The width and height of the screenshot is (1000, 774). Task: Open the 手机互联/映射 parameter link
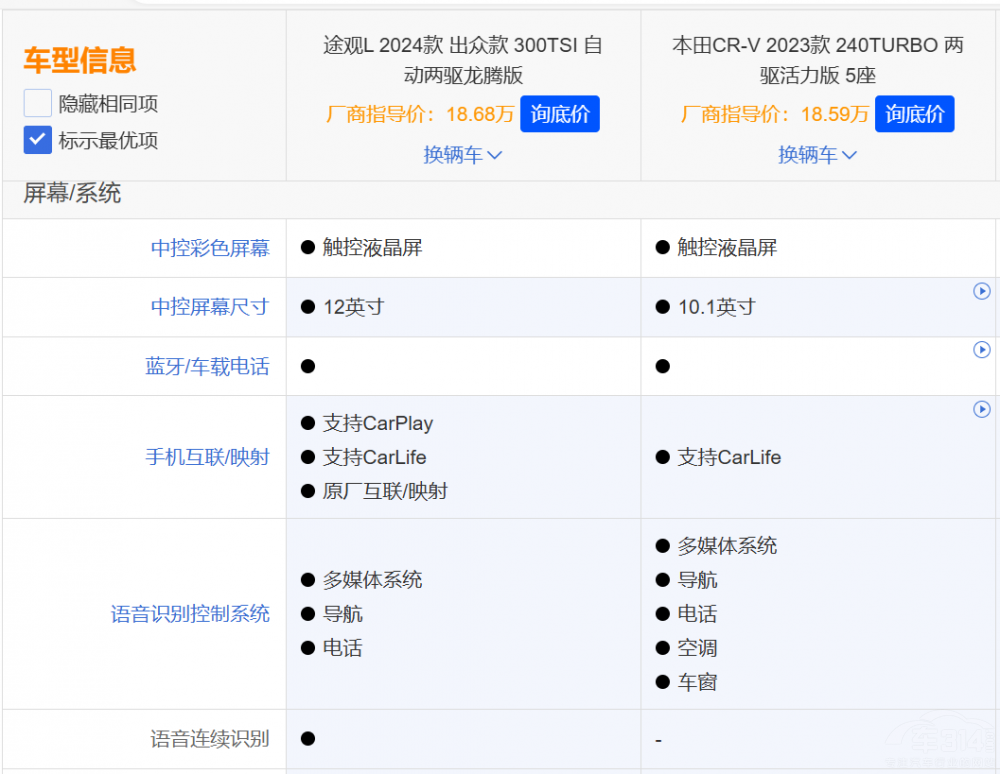207,457
